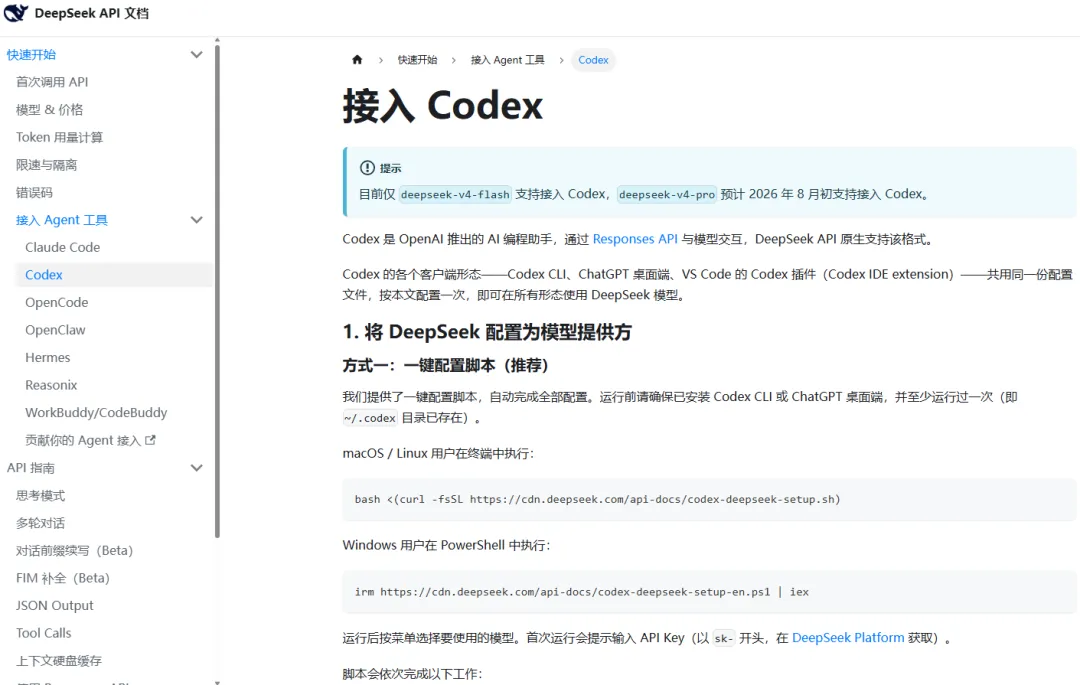Open 首次调用 API page
1080x685 pixels.
pyautogui.click(x=52, y=82)
